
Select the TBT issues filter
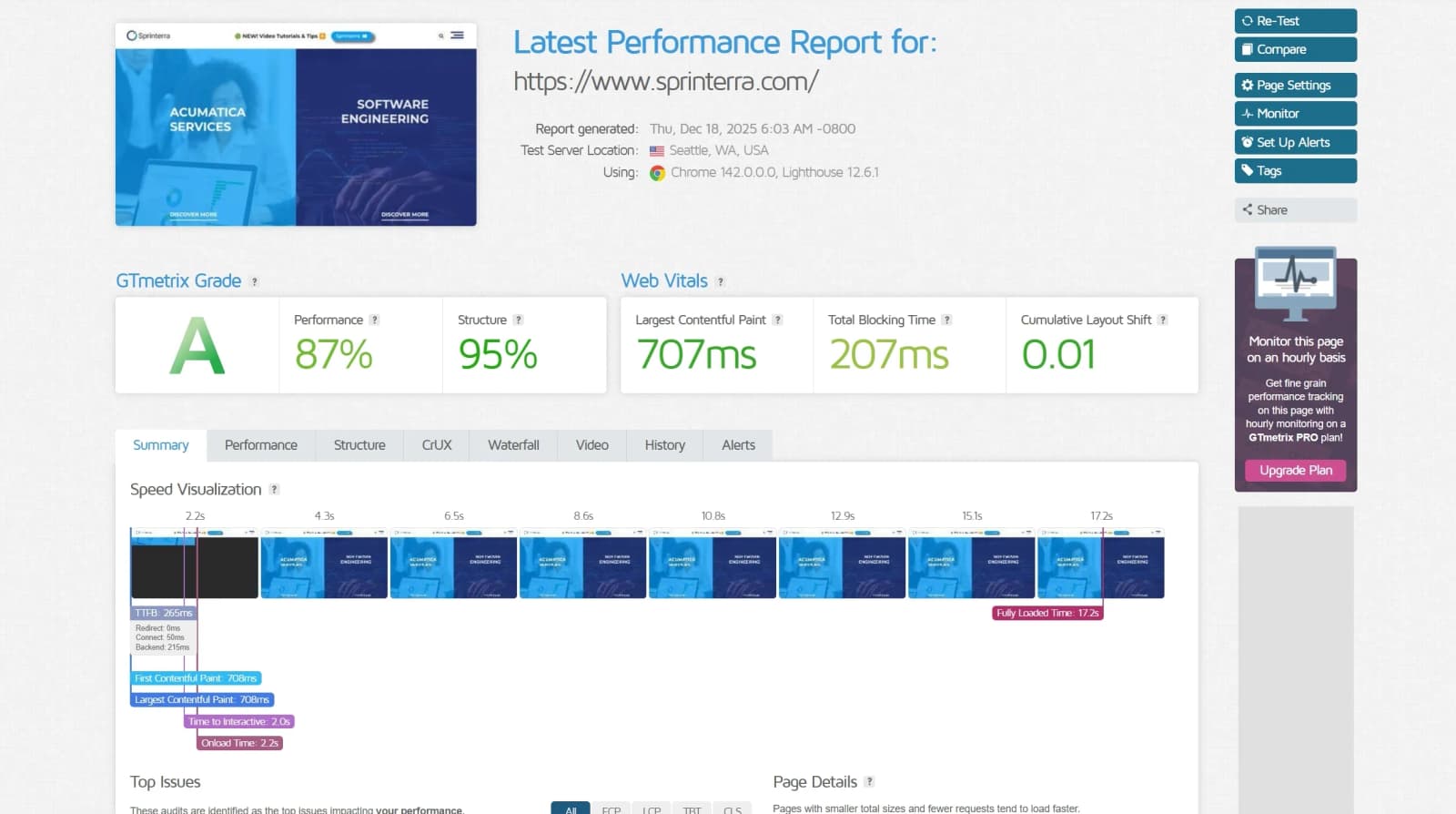692,809
